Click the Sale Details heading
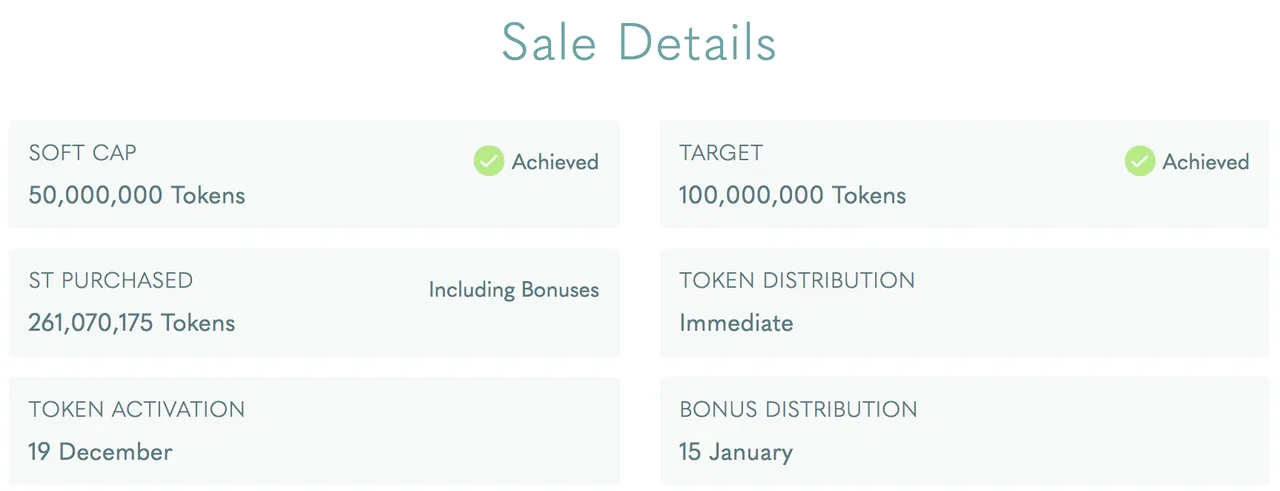The image size is (1280, 491). pyautogui.click(x=639, y=43)
